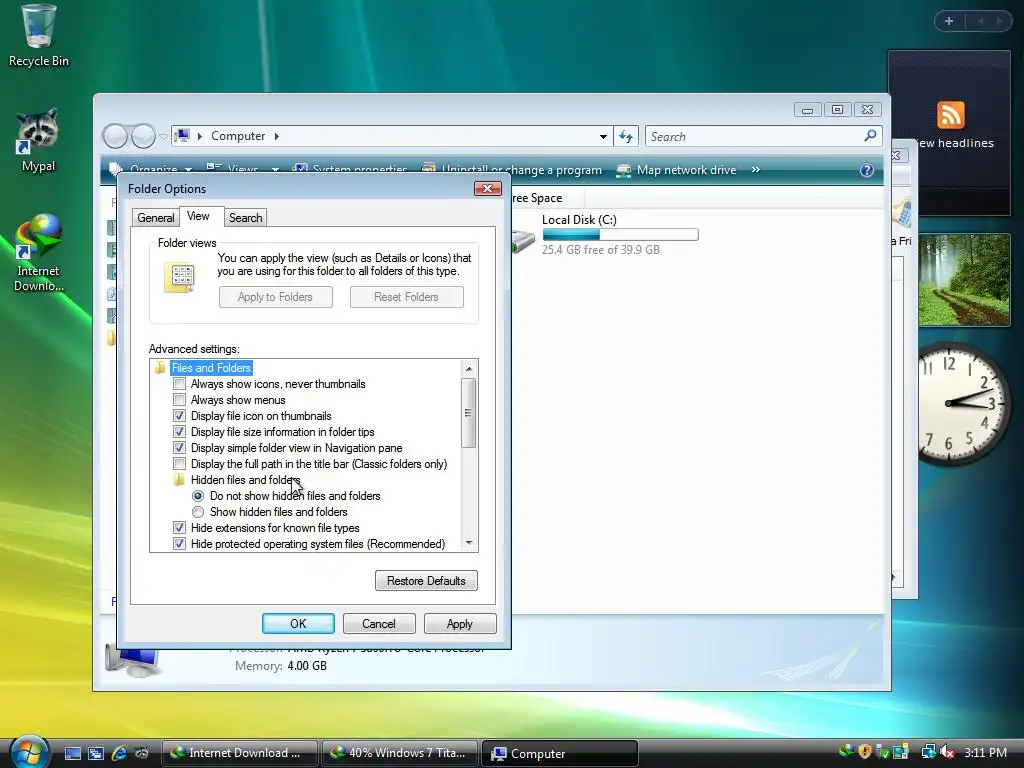Click Apply in Folder Options
This screenshot has height=768, width=1024.
pyautogui.click(x=460, y=624)
